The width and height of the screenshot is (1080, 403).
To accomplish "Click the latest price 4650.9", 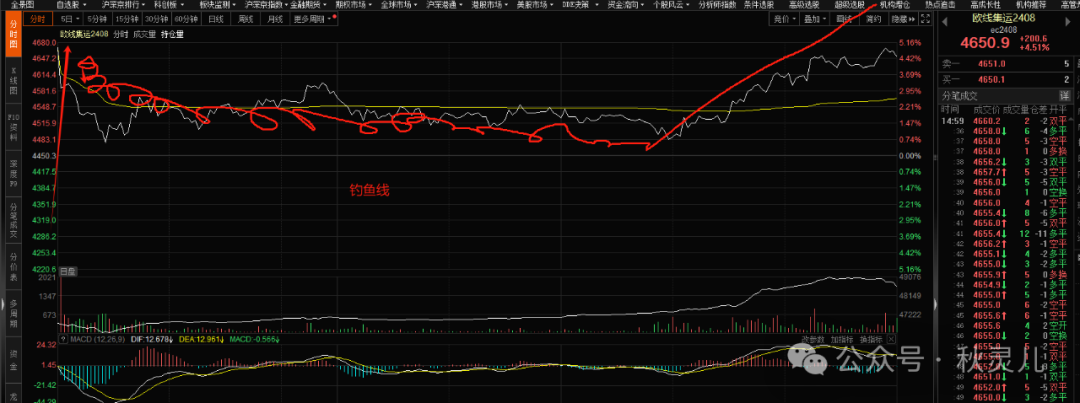I will (x=984, y=43).
